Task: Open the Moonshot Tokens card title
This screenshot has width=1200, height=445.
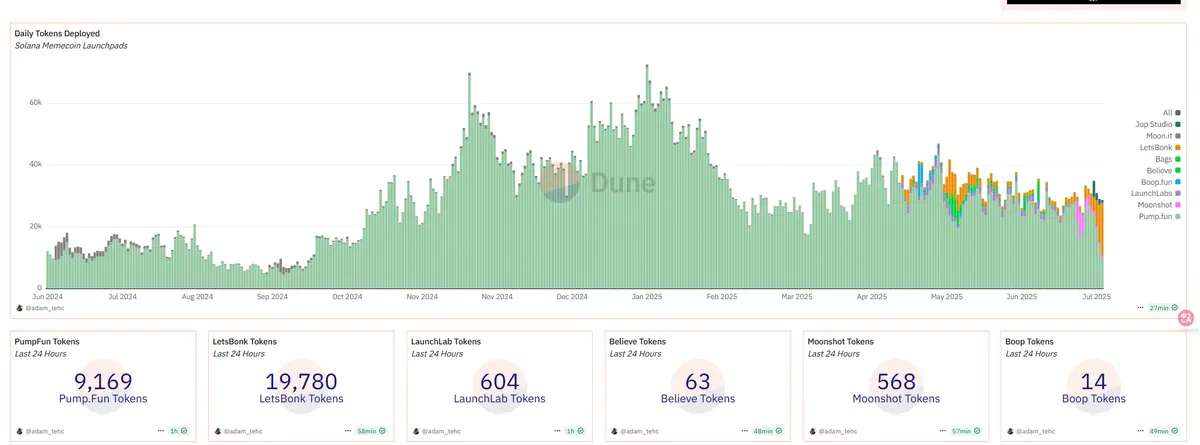Action: click(842, 341)
